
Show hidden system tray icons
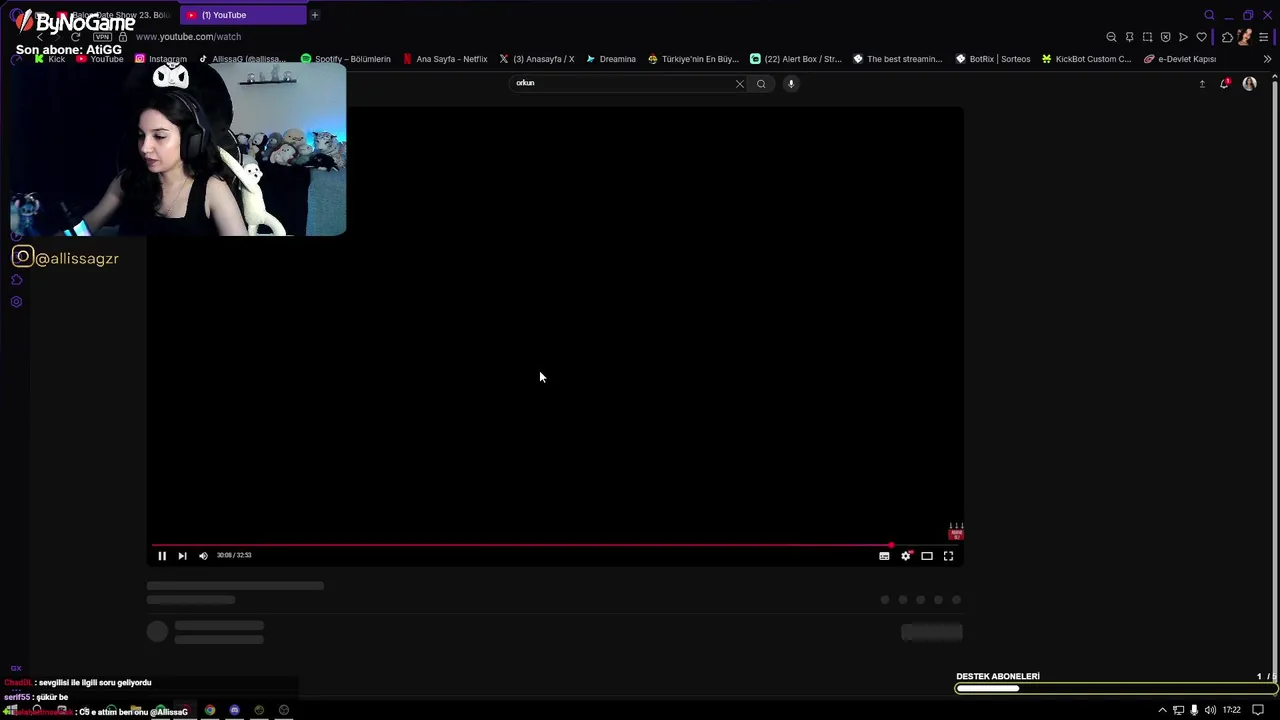(1162, 710)
